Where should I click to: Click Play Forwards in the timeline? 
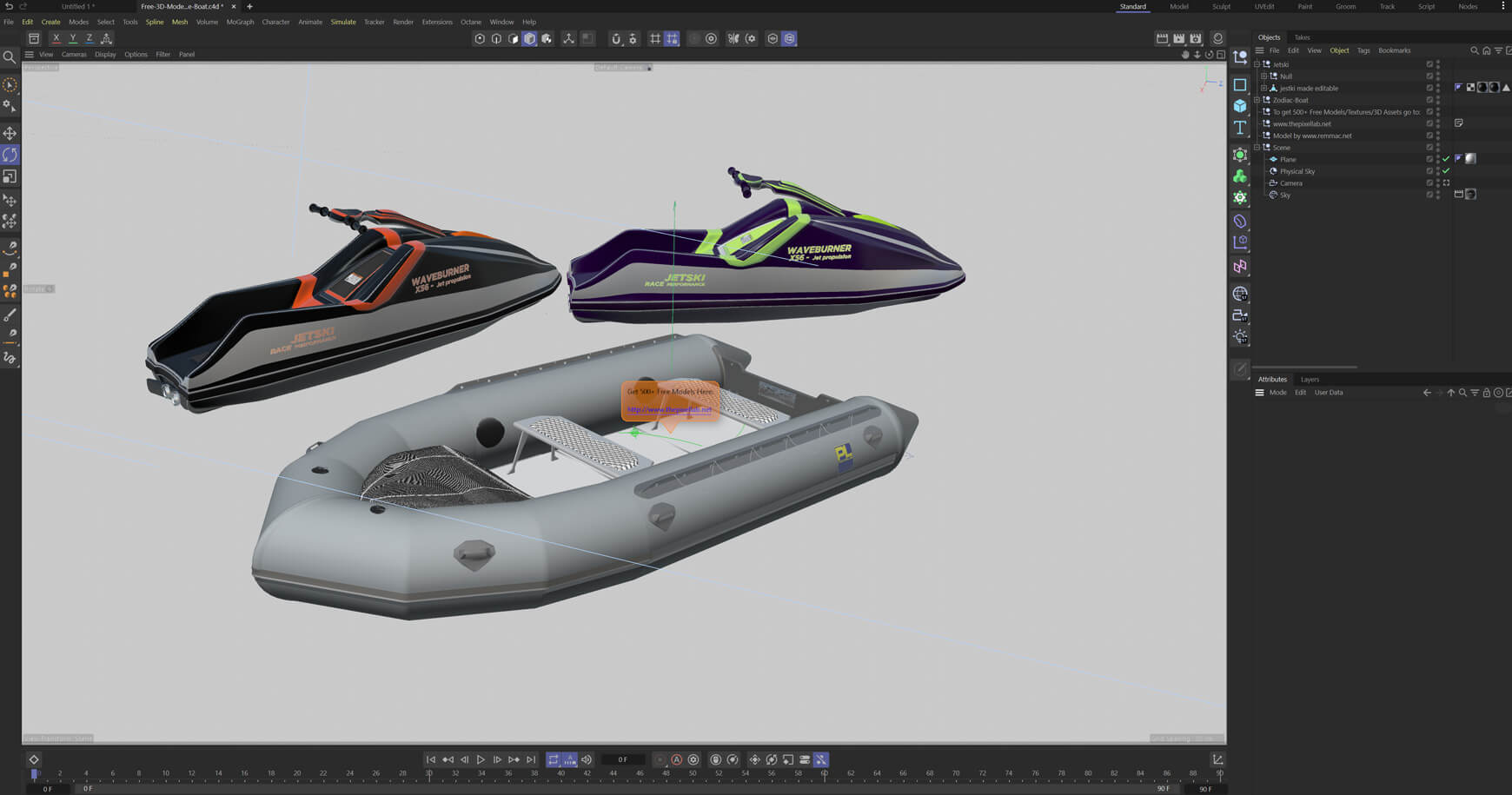tap(481, 759)
